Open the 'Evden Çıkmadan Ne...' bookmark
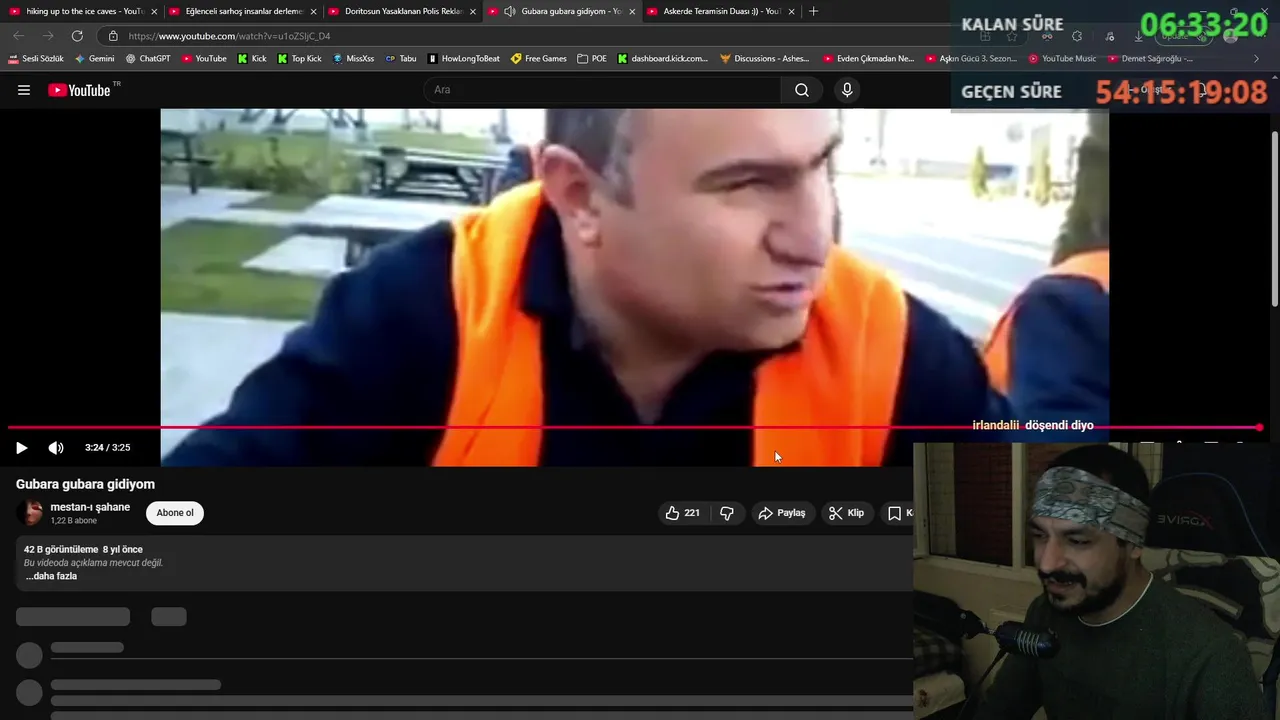This screenshot has height=720, width=1280. (x=868, y=59)
